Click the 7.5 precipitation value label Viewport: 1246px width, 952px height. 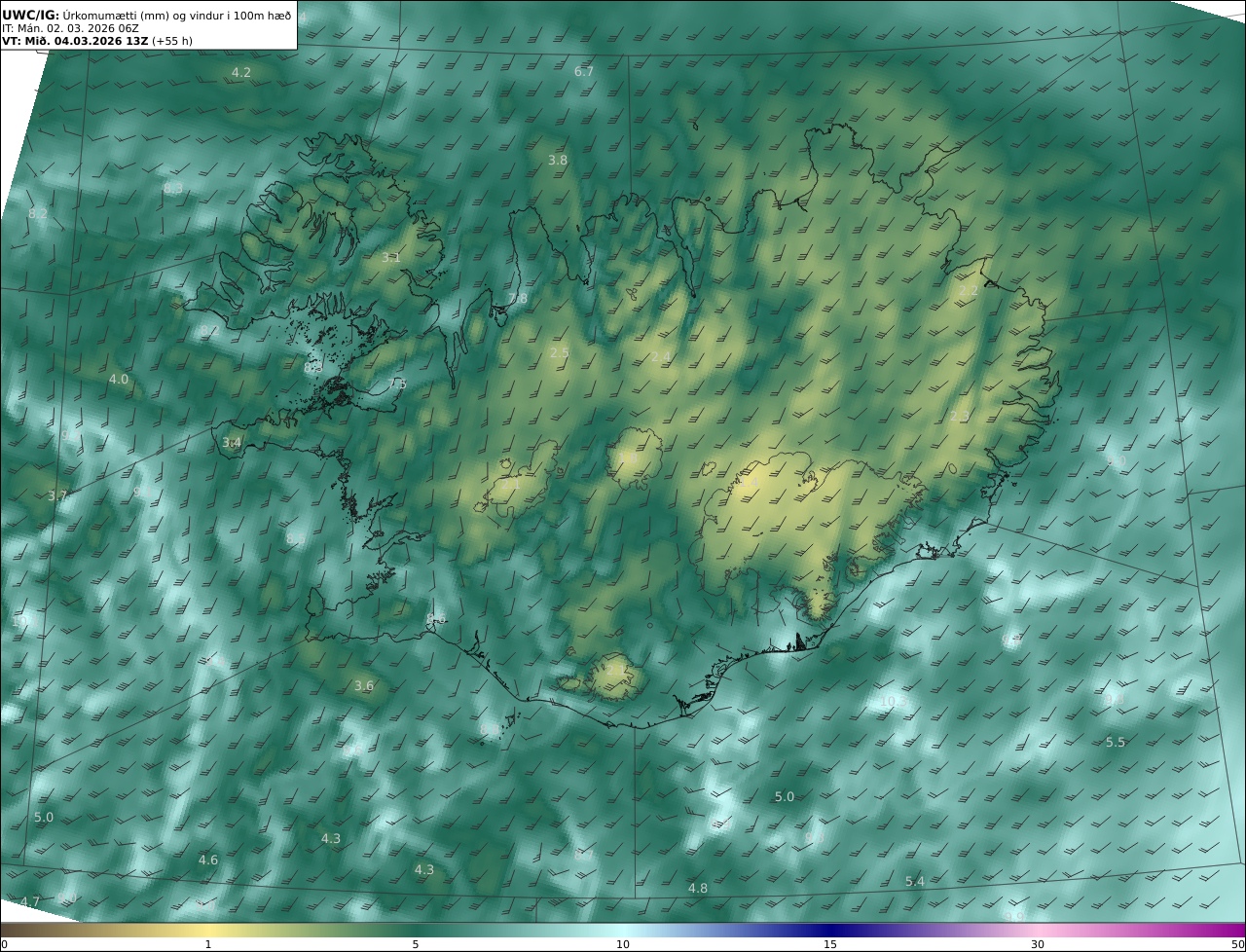pyautogui.click(x=397, y=384)
